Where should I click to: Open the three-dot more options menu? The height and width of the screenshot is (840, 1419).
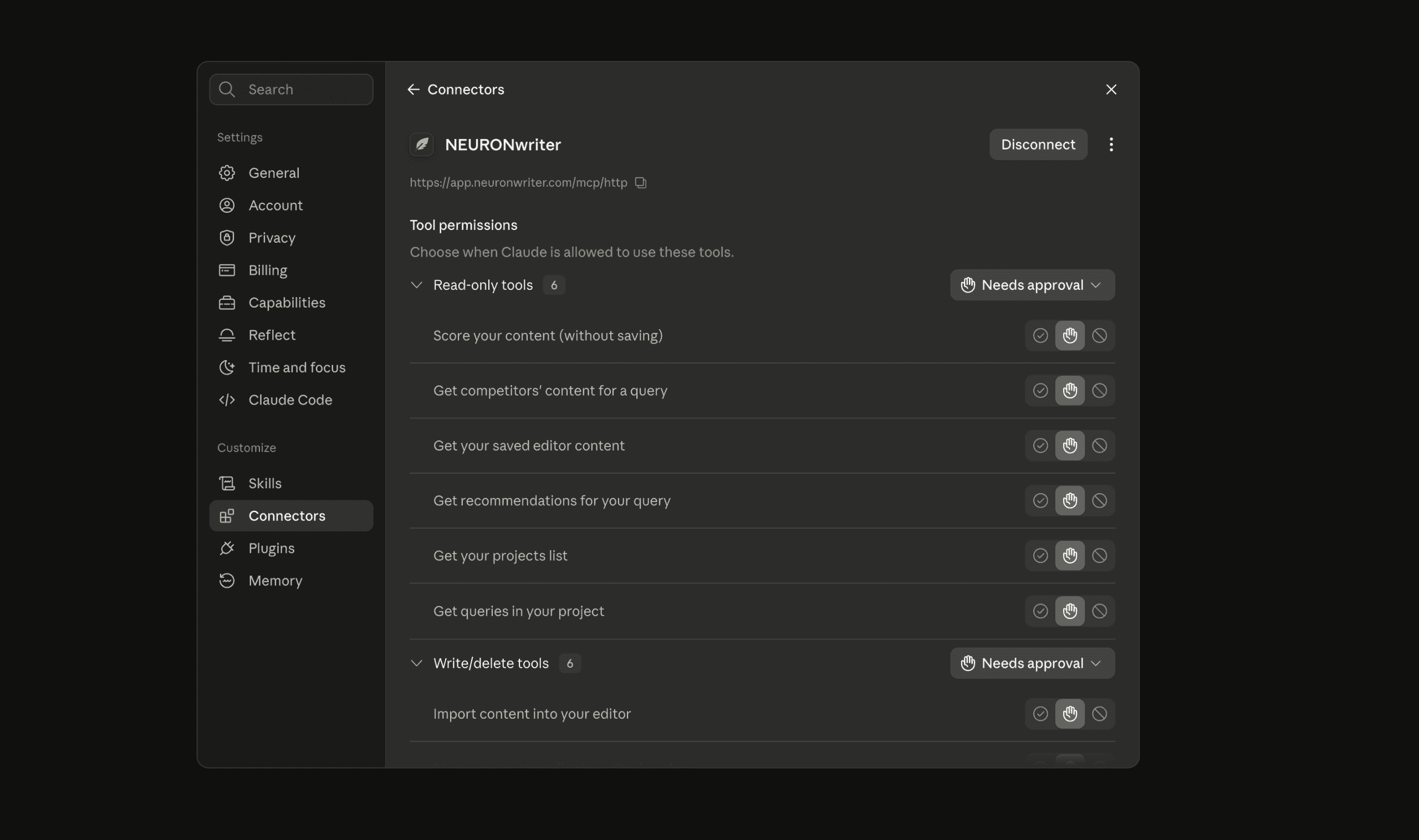(1111, 144)
